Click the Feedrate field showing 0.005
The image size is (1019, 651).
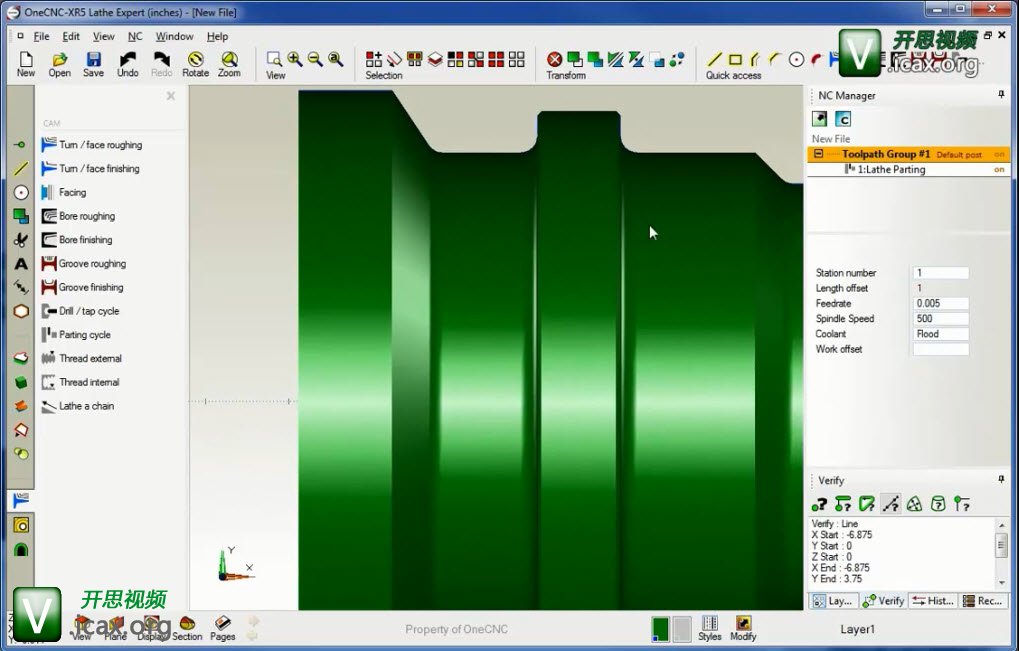[x=940, y=303]
